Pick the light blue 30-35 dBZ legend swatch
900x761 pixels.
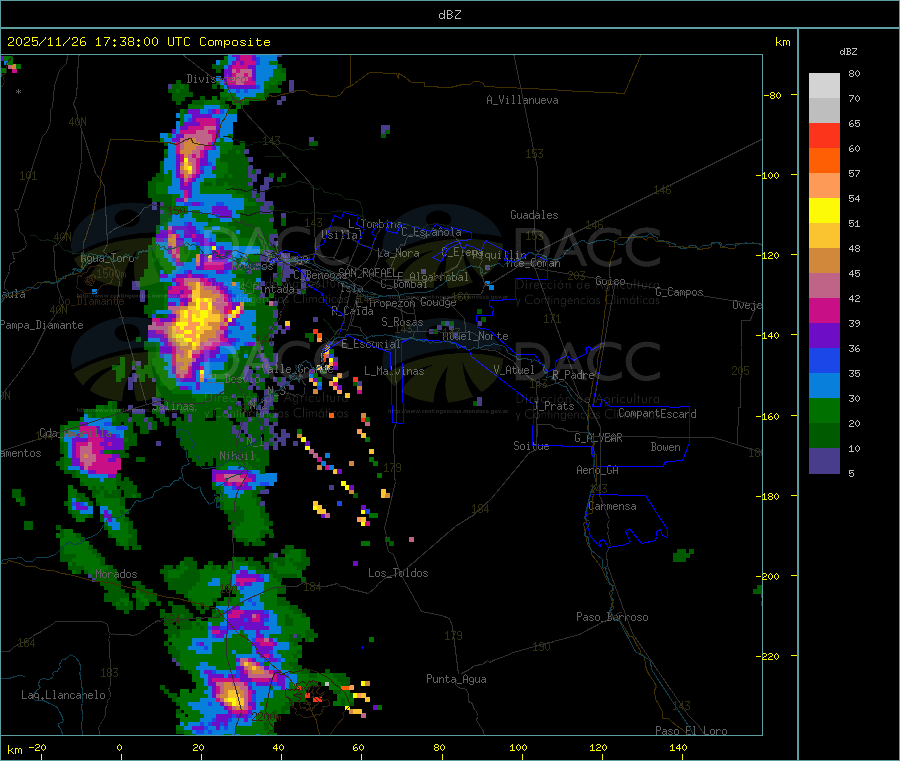824,386
